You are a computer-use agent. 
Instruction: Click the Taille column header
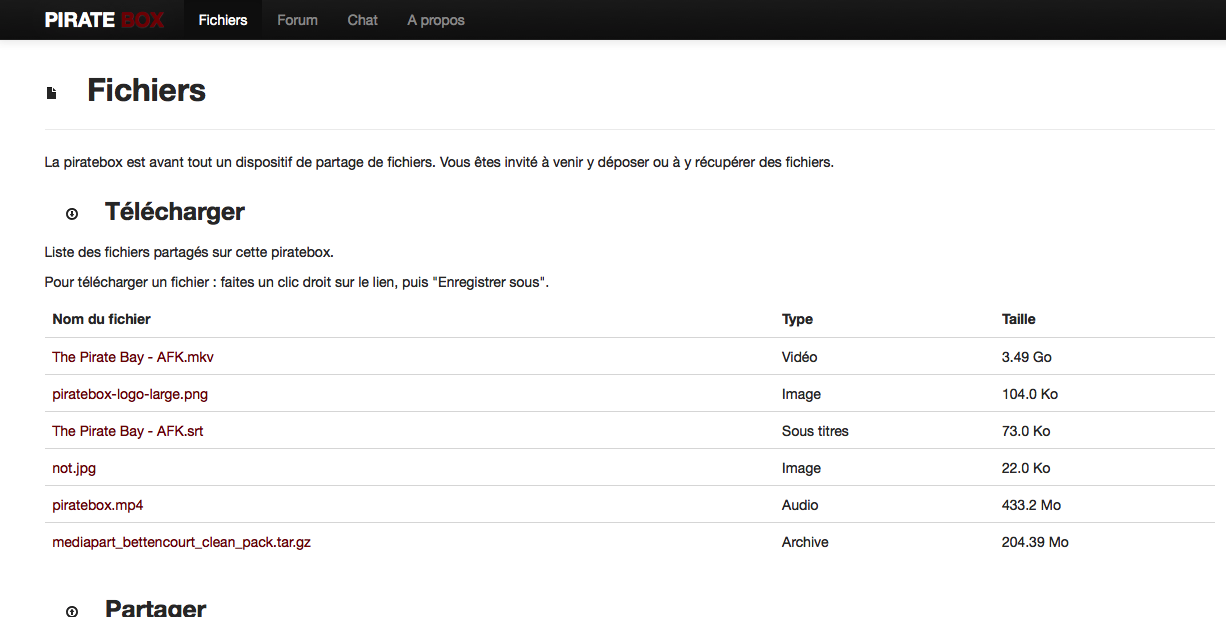(1018, 319)
